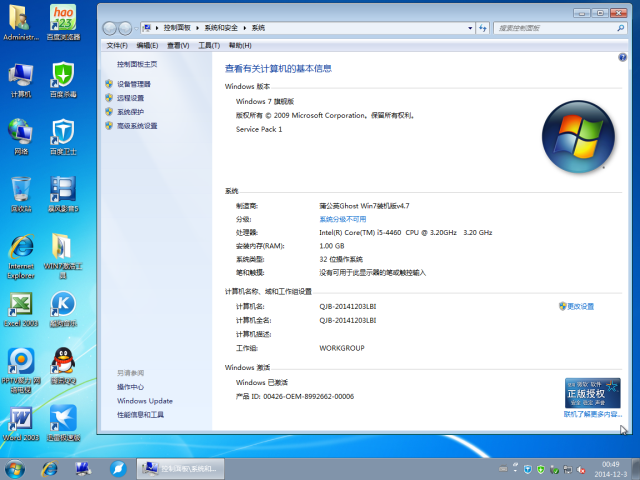Open the Windows Update link
This screenshot has height=480, width=640.
[x=145, y=401]
